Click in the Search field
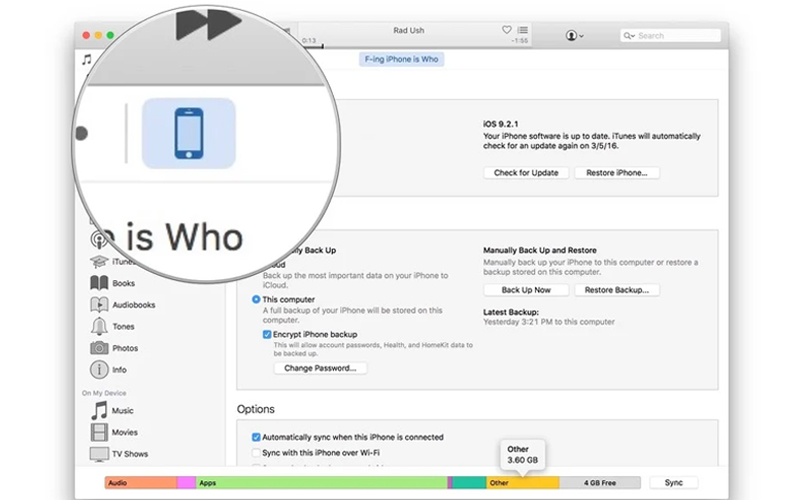Screen dimensions: 799x500 [670, 36]
